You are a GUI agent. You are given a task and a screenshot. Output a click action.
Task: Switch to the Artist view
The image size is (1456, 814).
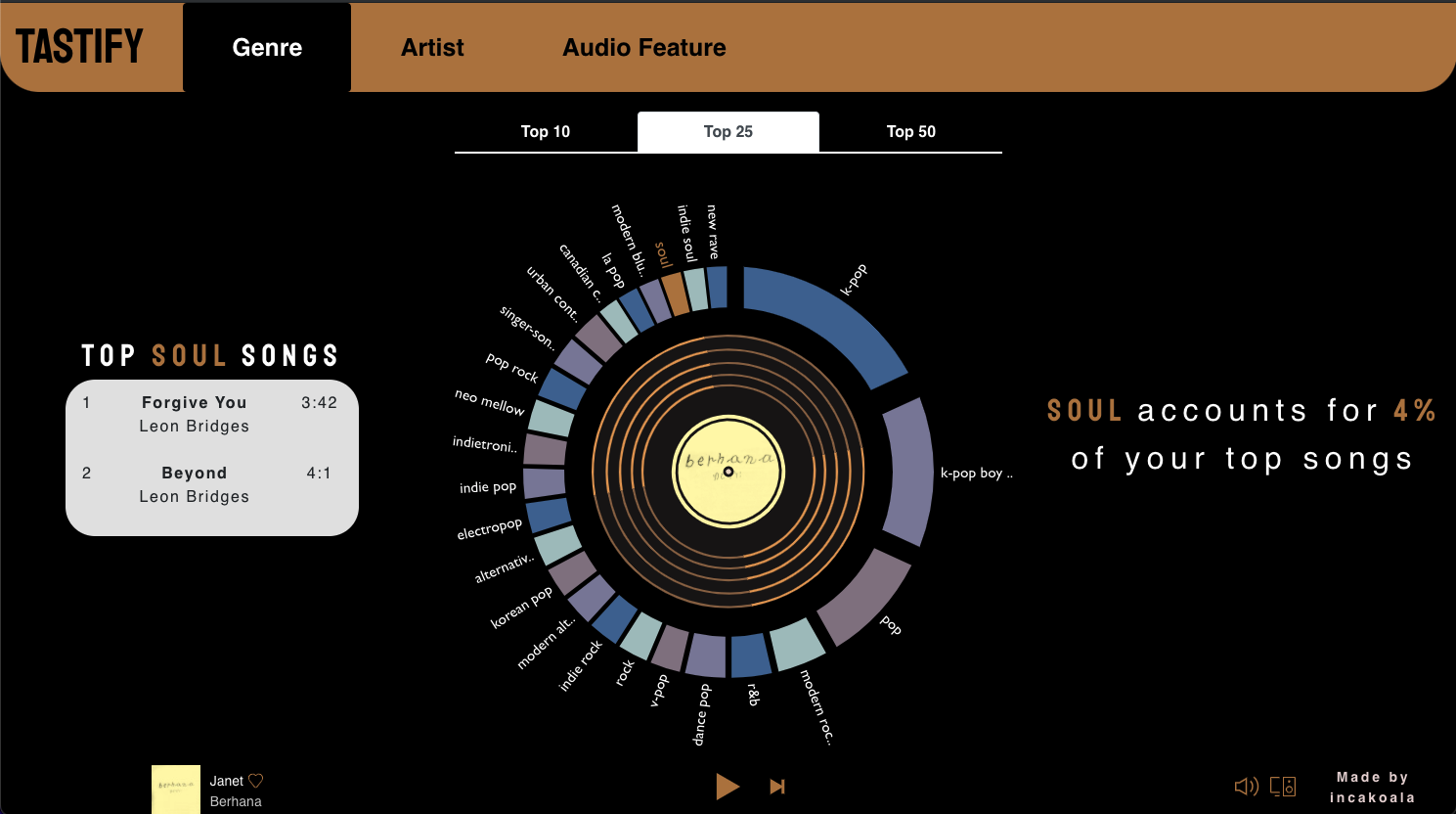coord(432,46)
